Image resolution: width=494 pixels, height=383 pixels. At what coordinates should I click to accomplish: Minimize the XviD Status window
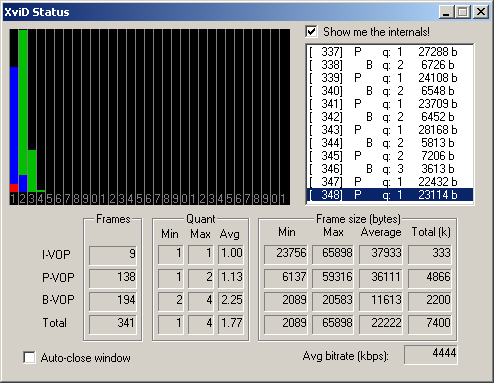446,12
